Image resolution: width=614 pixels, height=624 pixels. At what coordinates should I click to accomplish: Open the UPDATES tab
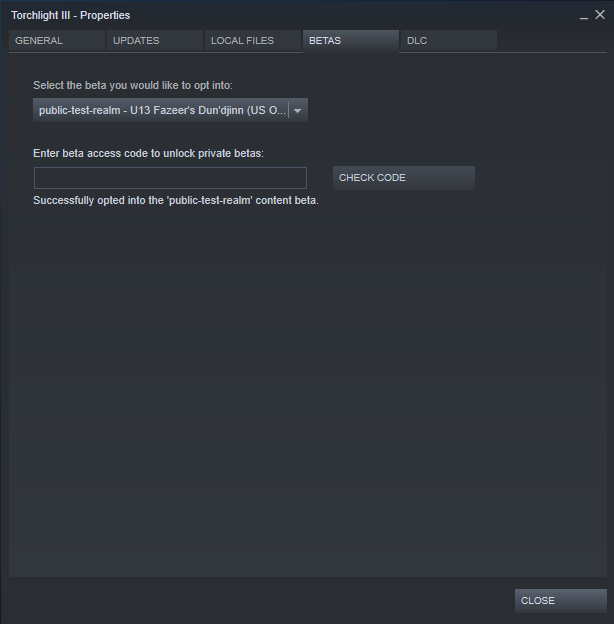click(155, 41)
